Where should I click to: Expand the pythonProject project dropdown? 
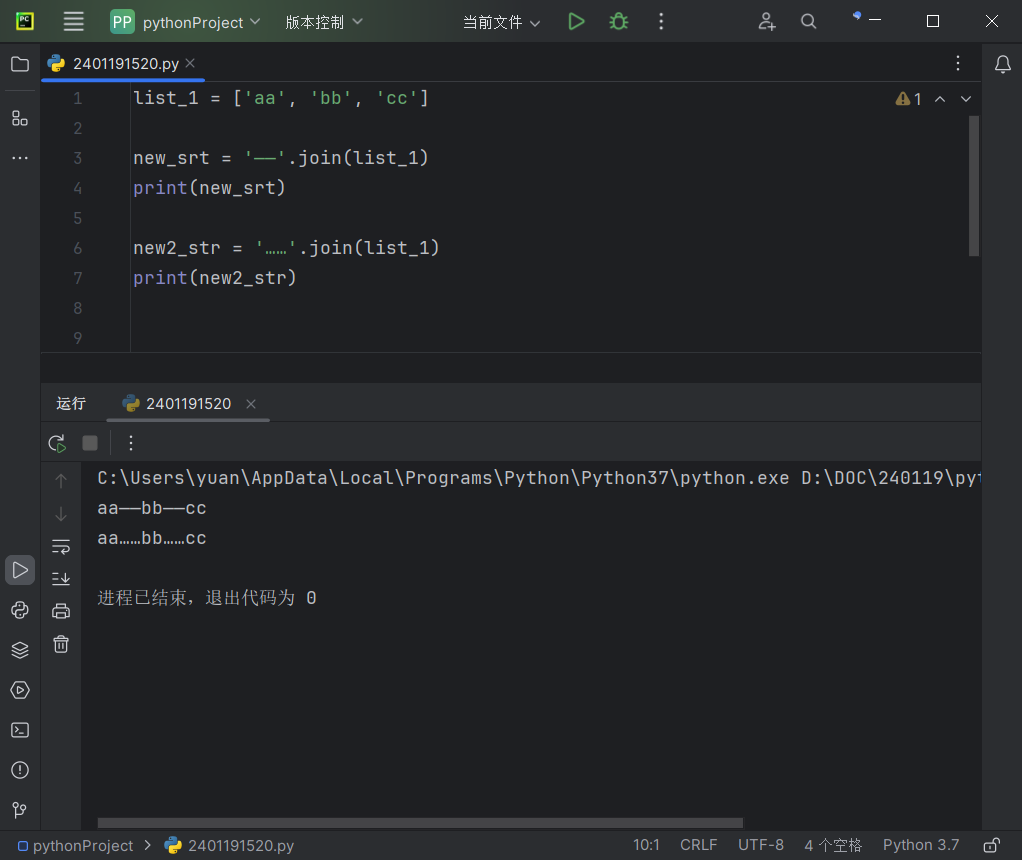click(x=186, y=22)
